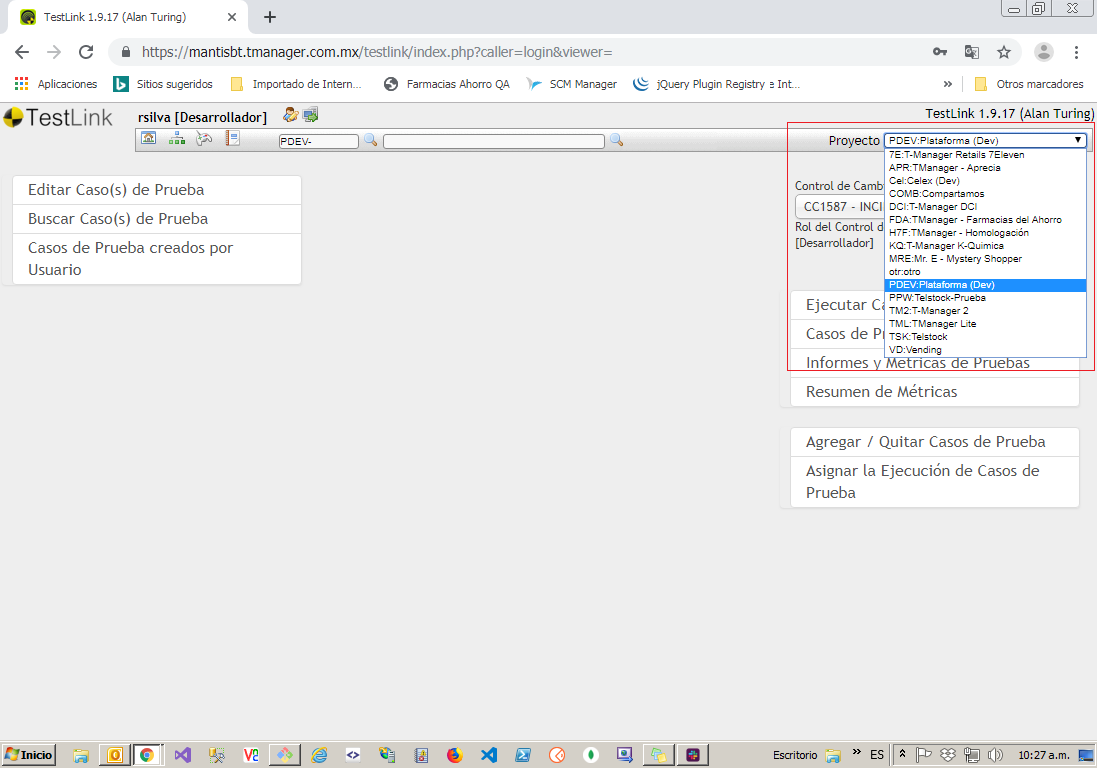This screenshot has width=1097, height=768.
Task: Bookmark this page with the star icon
Action: pos(1004,52)
